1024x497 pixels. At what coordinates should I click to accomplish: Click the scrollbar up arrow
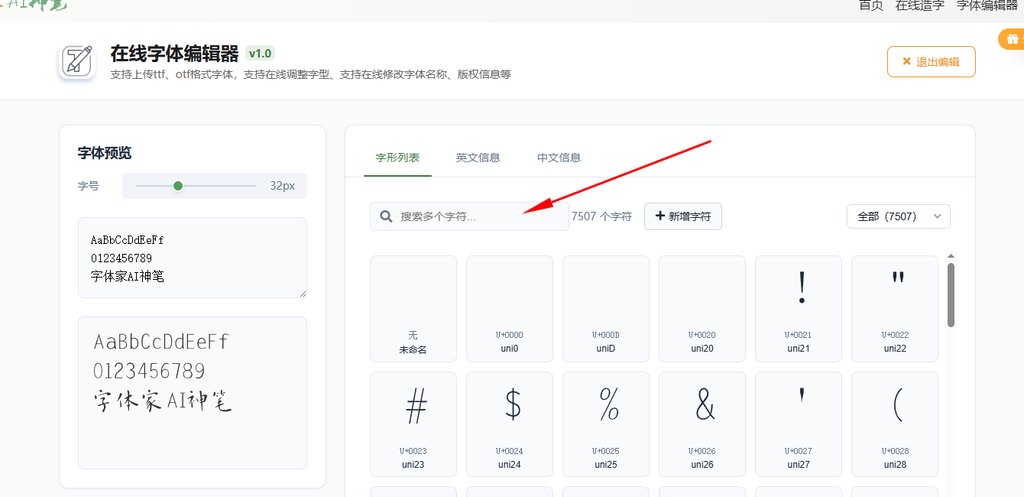coord(951,256)
